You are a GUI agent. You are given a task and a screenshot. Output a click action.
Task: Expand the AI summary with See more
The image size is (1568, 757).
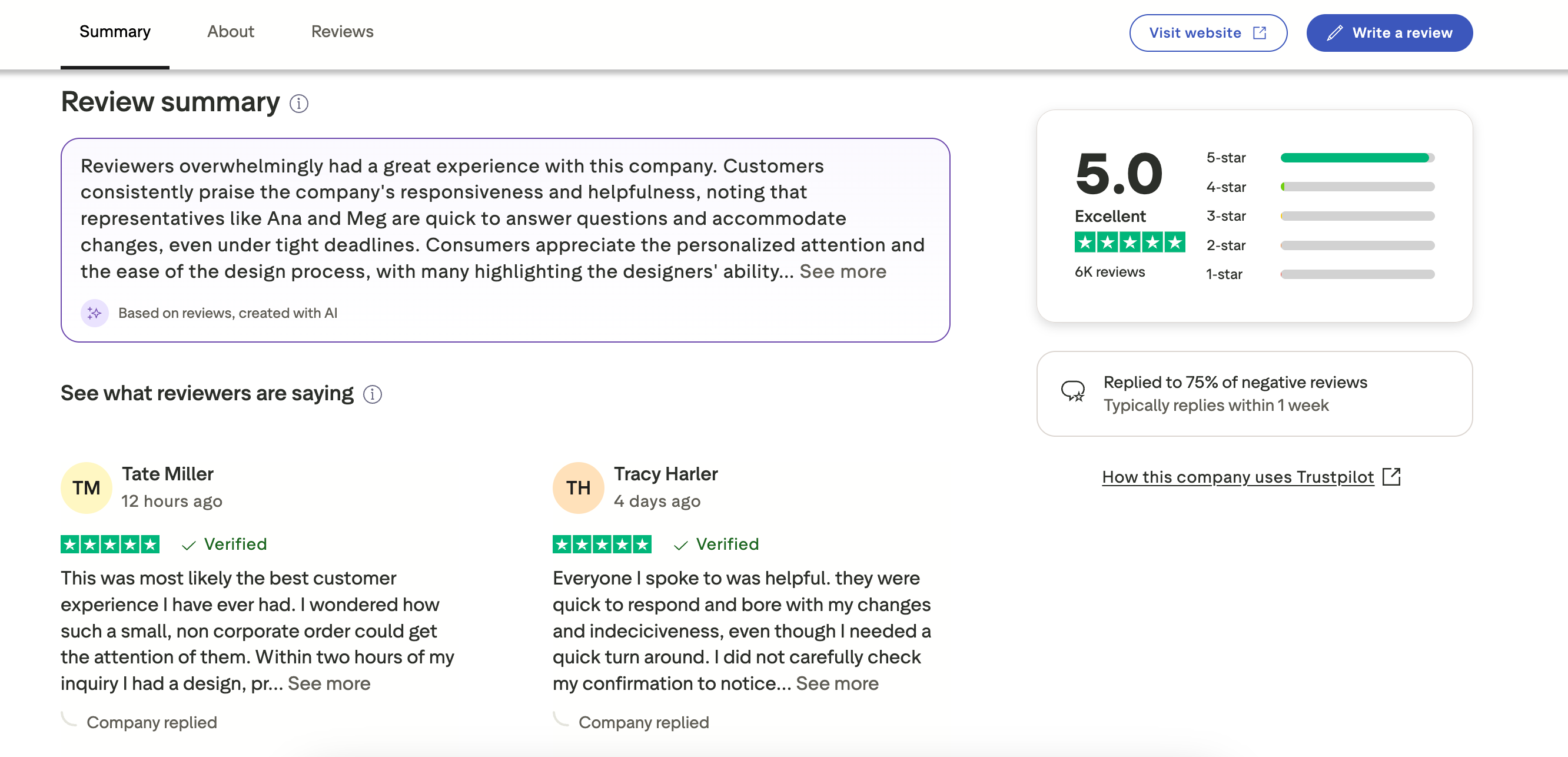tap(843, 272)
